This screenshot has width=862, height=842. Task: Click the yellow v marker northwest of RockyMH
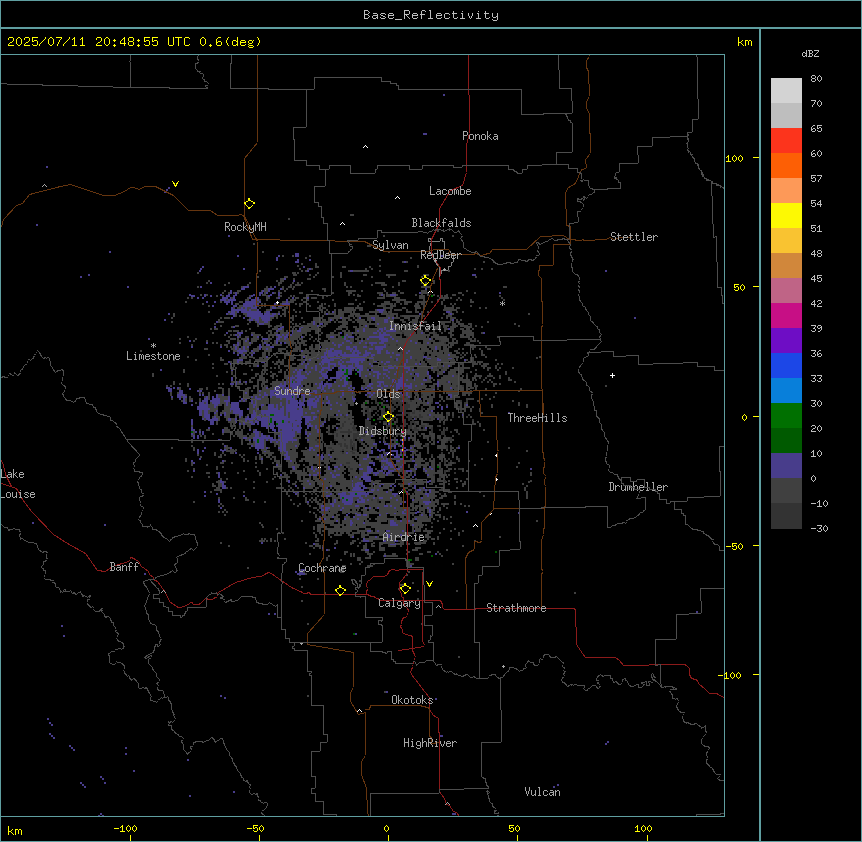[x=175, y=184]
